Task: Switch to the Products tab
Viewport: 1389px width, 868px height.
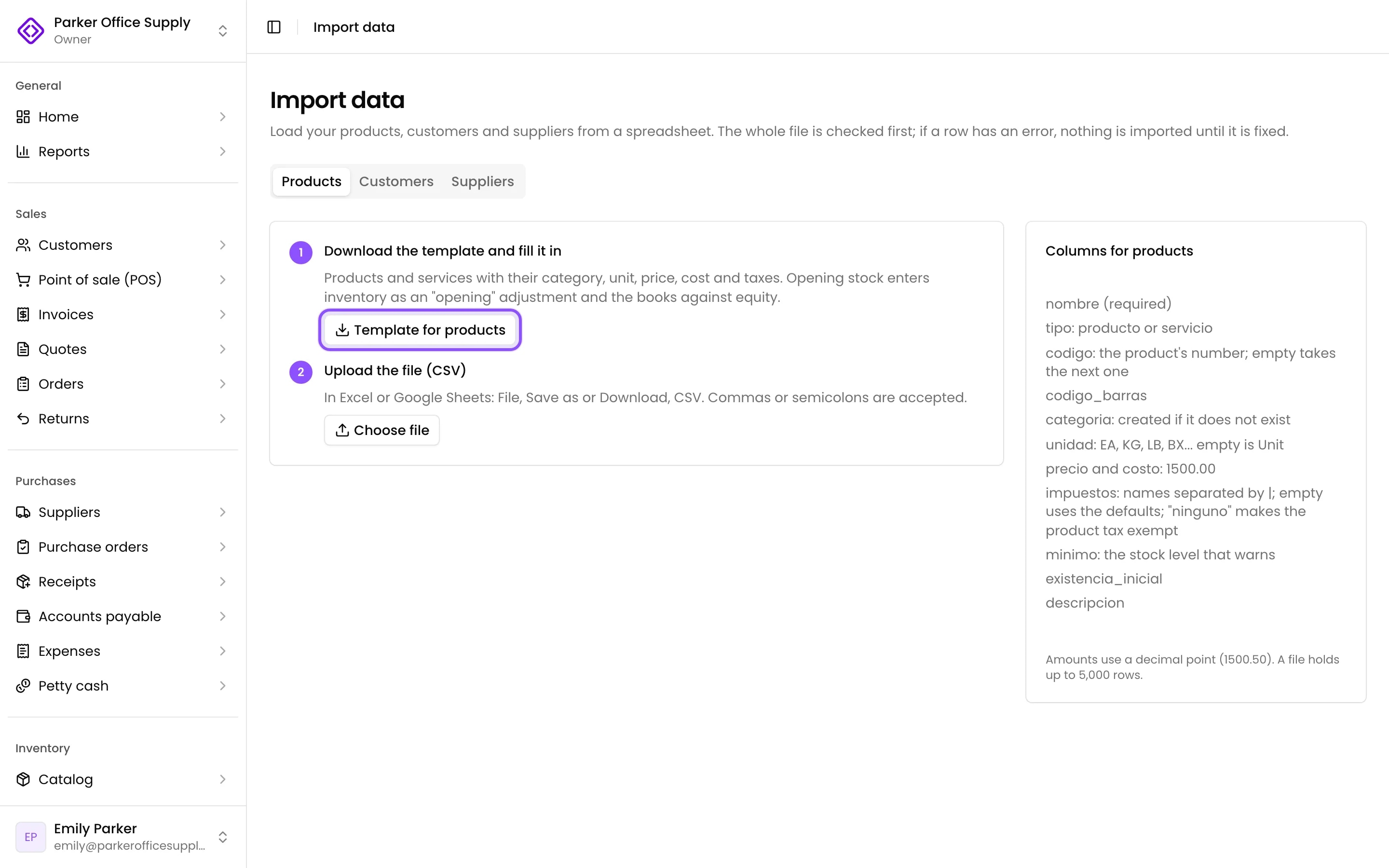Action: pos(311,181)
